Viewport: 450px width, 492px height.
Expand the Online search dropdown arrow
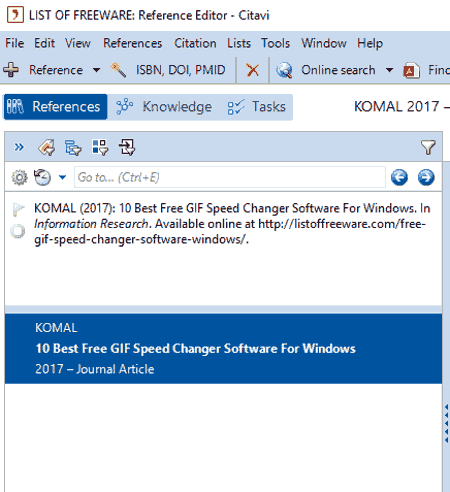pyautogui.click(x=389, y=70)
